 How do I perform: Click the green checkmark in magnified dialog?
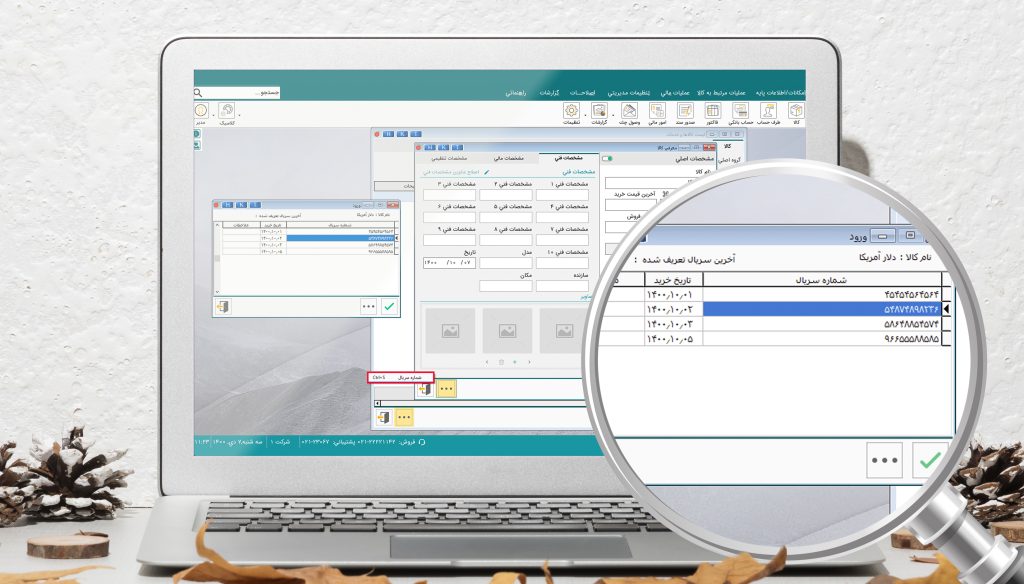point(930,461)
